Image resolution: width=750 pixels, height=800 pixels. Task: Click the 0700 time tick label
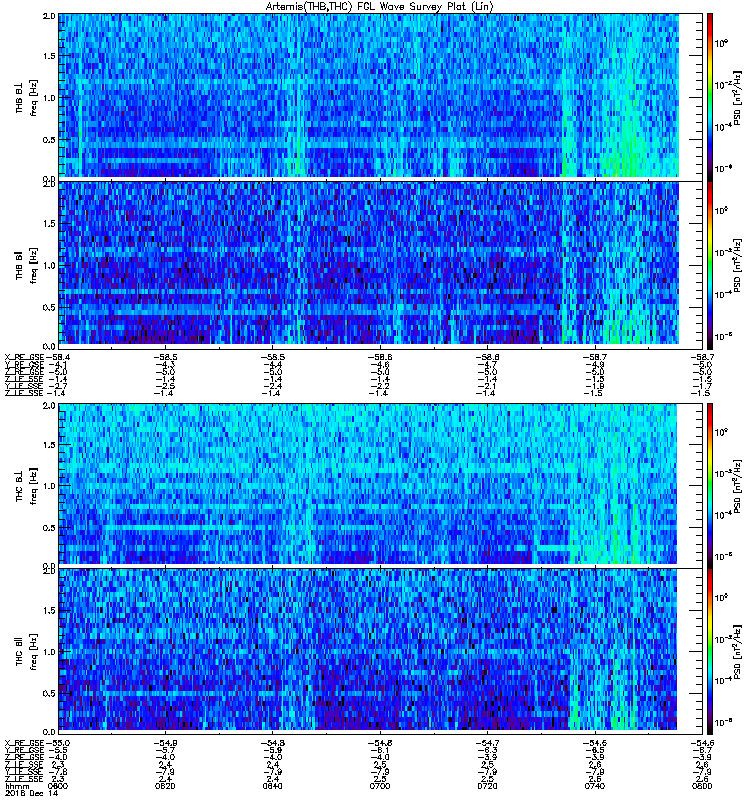tap(380, 786)
